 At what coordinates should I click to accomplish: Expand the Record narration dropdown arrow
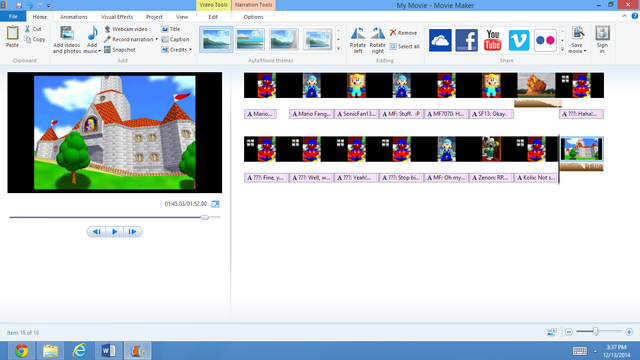point(156,40)
